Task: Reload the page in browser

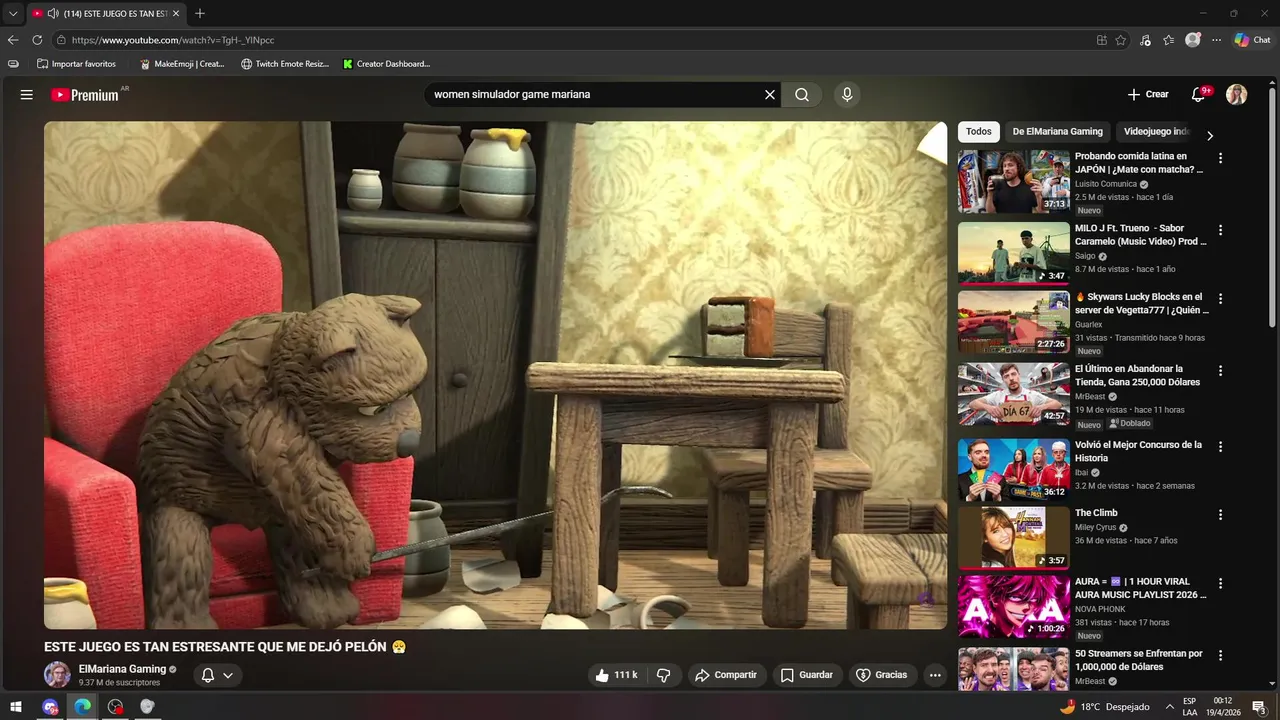Action: coord(37,40)
